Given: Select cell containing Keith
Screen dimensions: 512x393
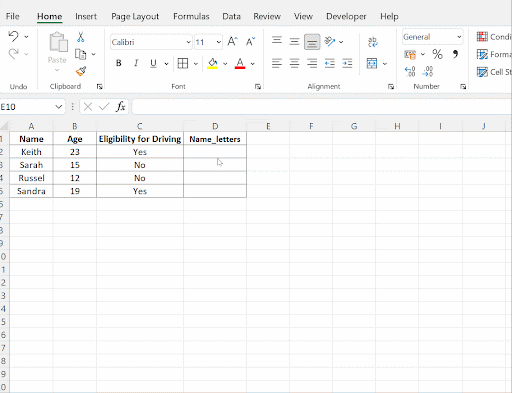Looking at the screenshot, I should pyautogui.click(x=31, y=152).
